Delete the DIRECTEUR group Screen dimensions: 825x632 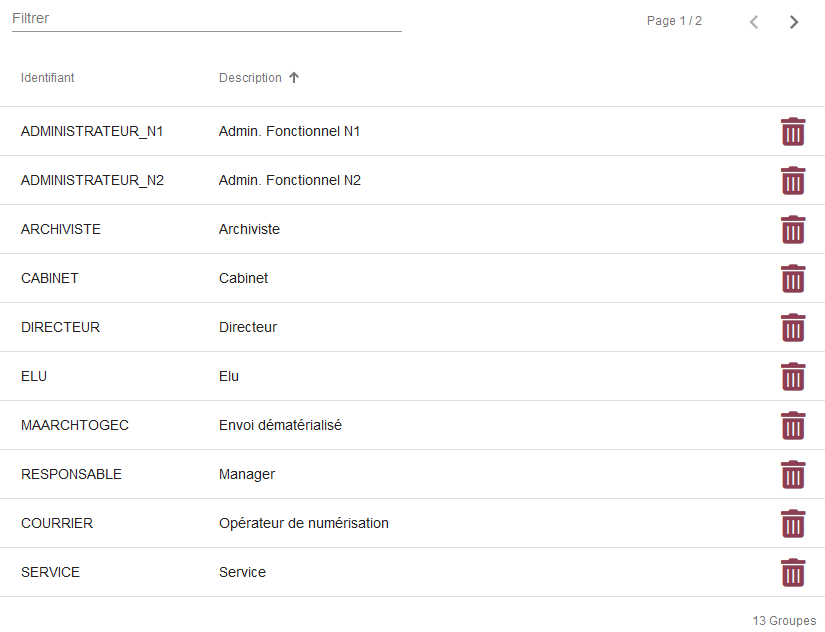[x=793, y=327]
